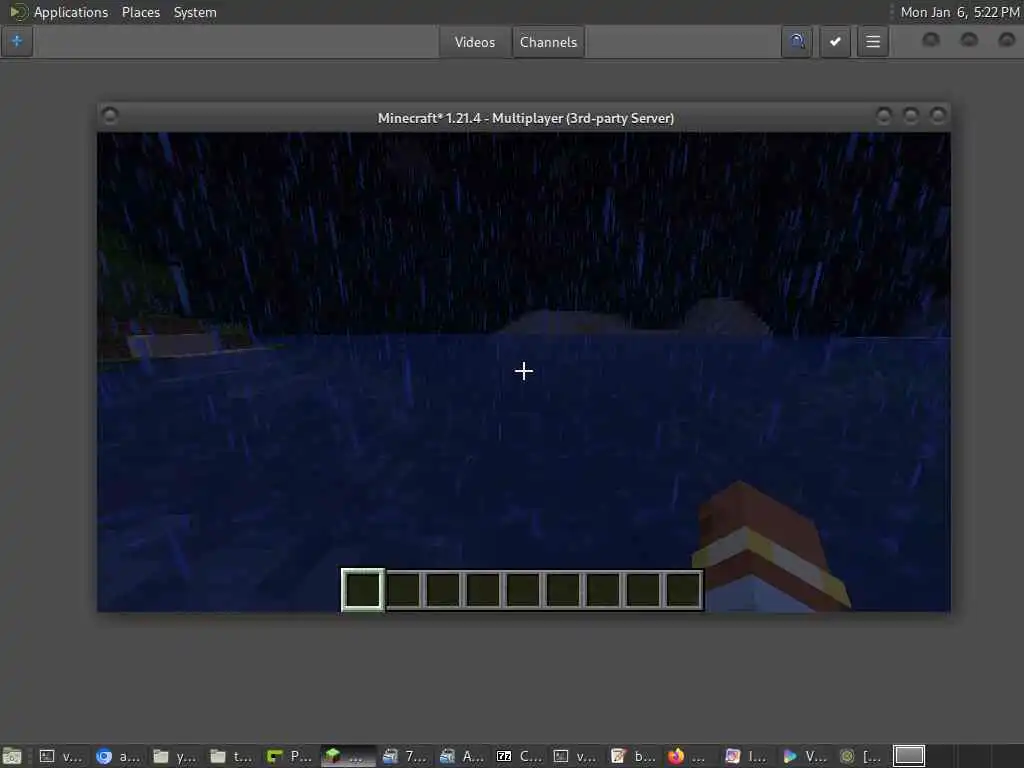Open the play-icon taskbar entry V...
Screen dimensions: 1024x768
(805, 756)
